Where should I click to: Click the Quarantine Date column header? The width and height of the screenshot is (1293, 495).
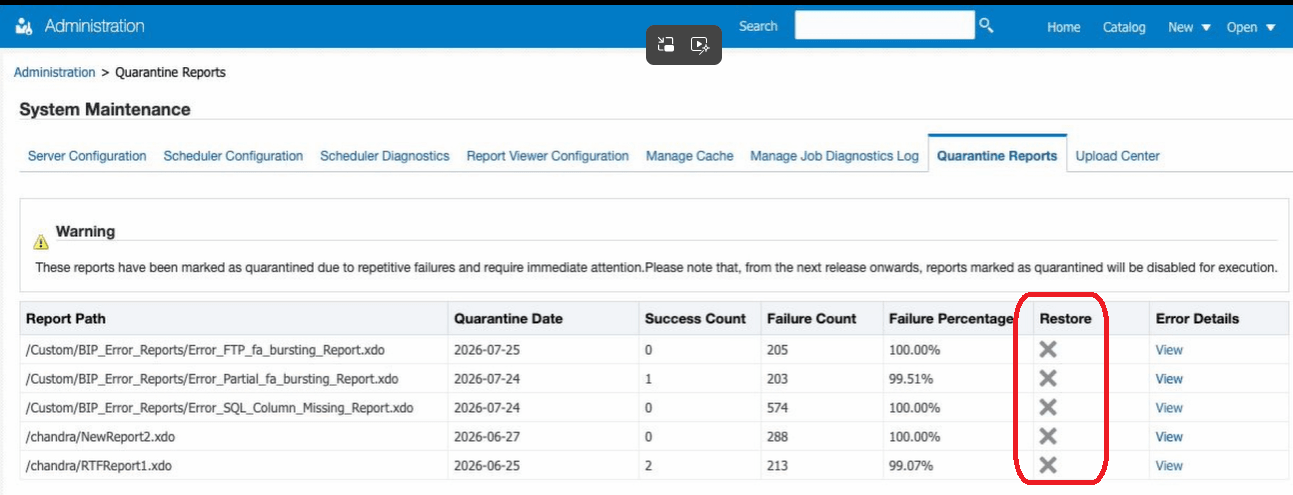pos(508,319)
